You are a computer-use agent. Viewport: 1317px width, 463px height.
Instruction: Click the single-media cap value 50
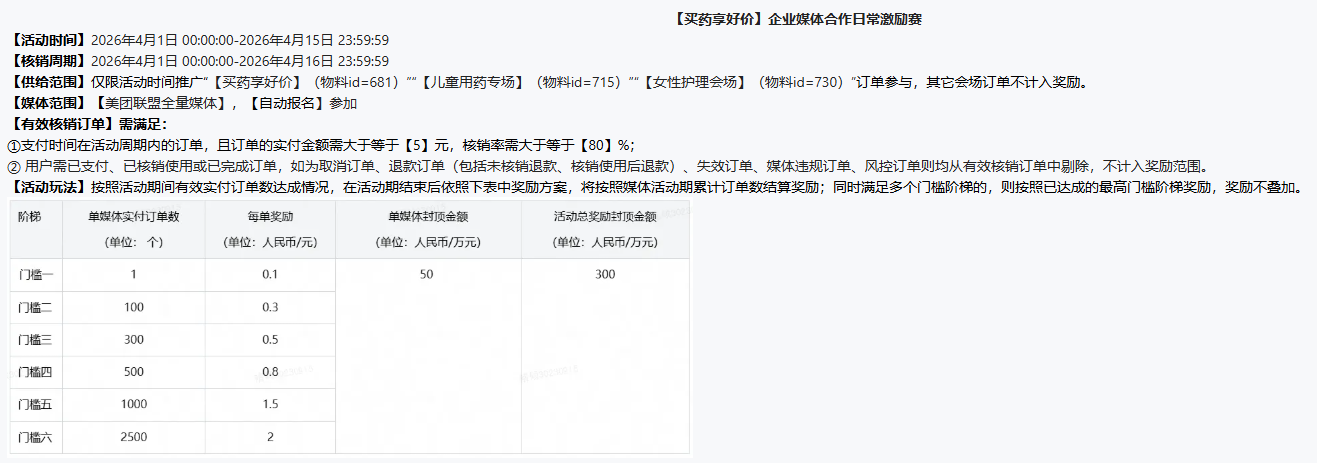pos(427,275)
